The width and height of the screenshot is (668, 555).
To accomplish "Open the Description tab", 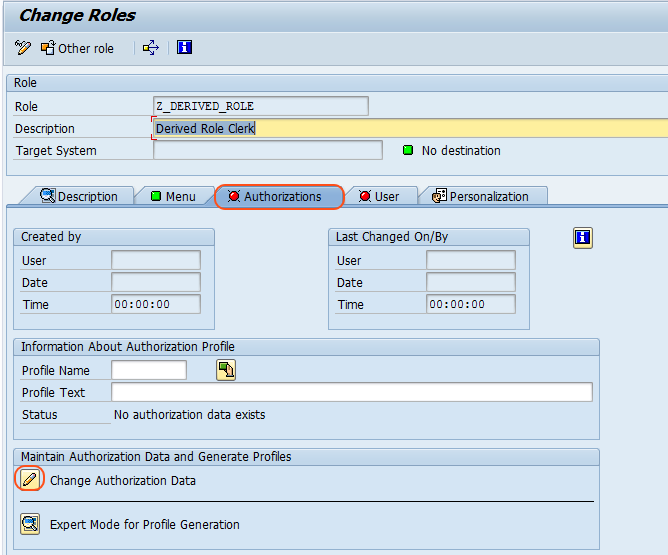I will click(x=79, y=196).
